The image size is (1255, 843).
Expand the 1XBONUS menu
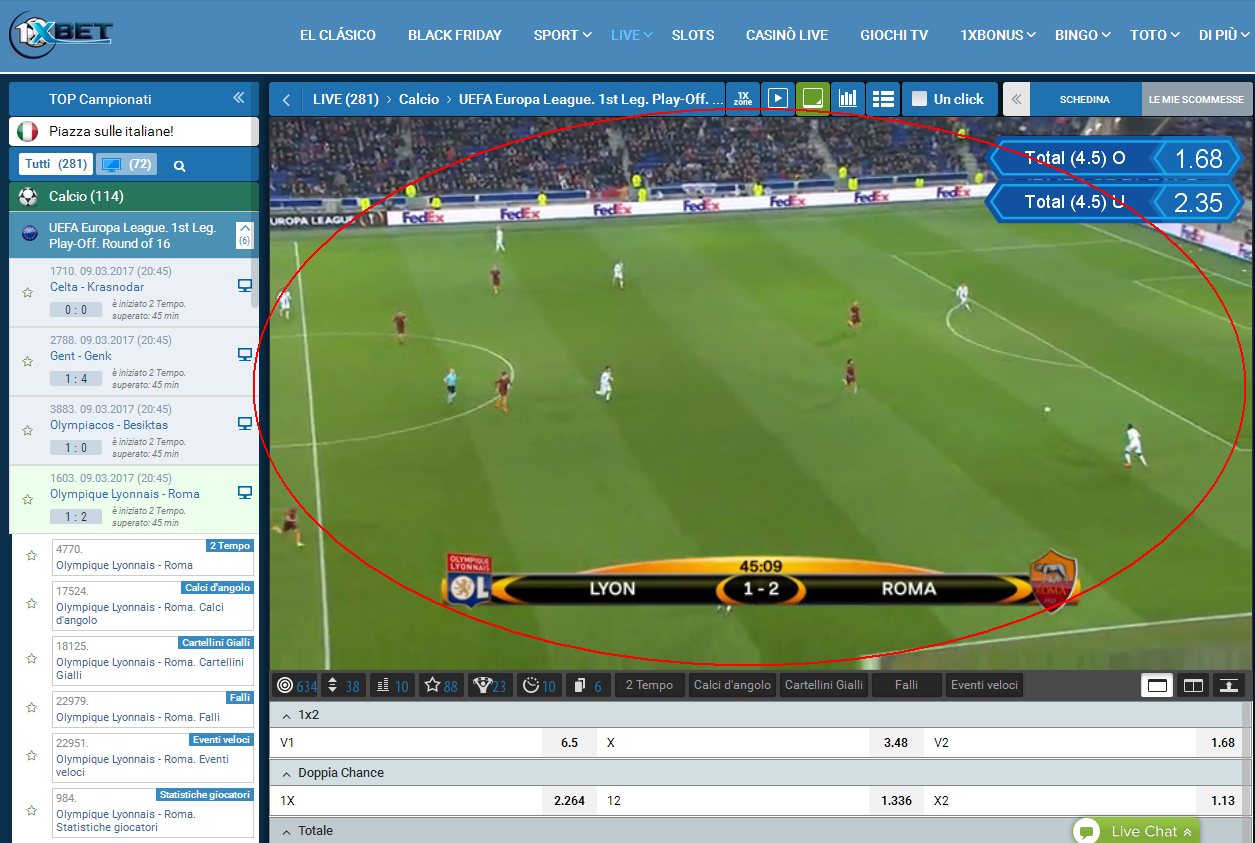click(998, 35)
